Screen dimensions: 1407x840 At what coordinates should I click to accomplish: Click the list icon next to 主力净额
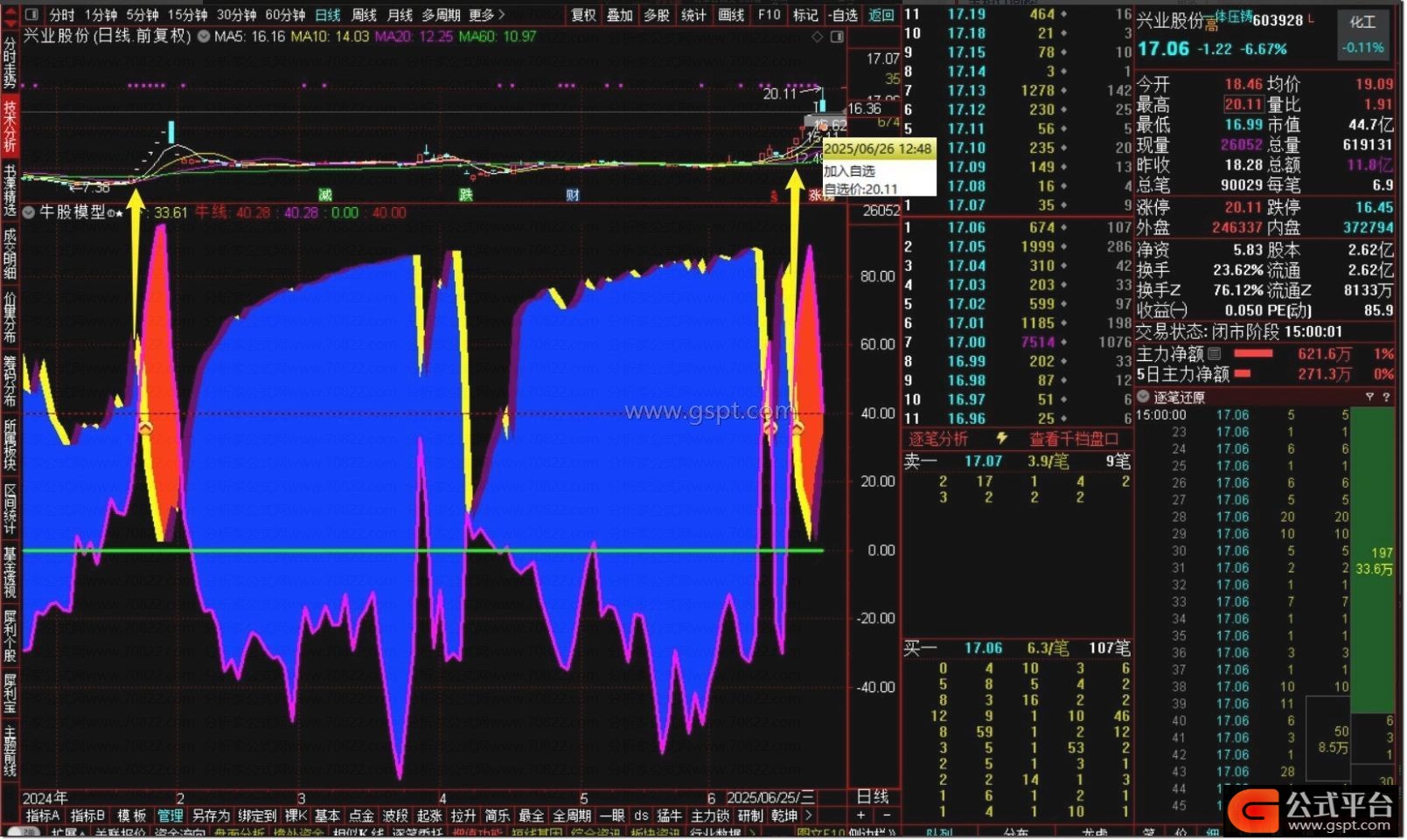point(1215,354)
